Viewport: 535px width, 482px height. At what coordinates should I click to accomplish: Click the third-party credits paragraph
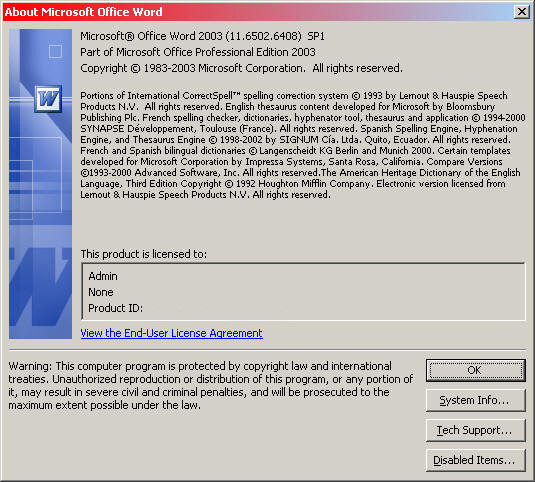coord(303,145)
